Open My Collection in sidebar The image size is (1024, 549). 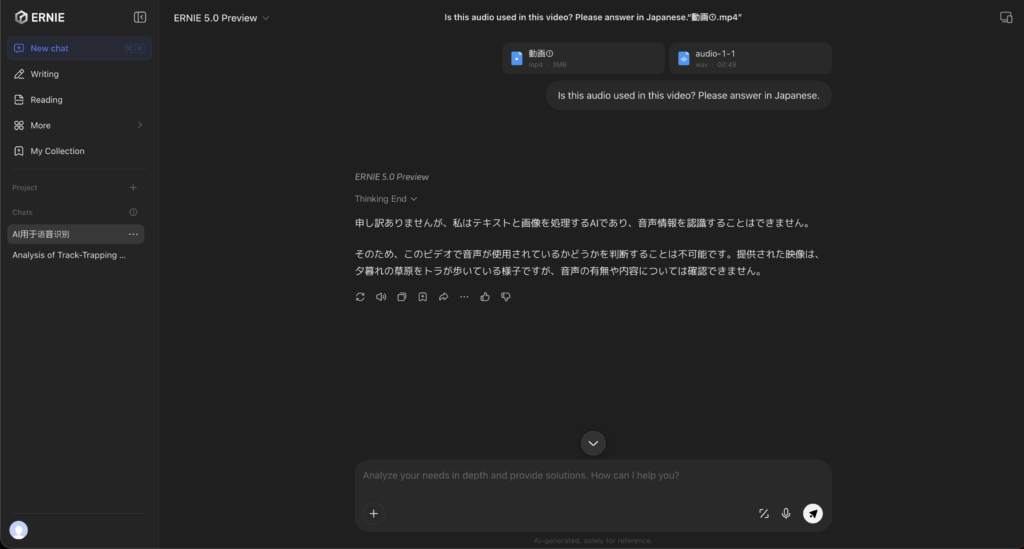[x=57, y=151]
